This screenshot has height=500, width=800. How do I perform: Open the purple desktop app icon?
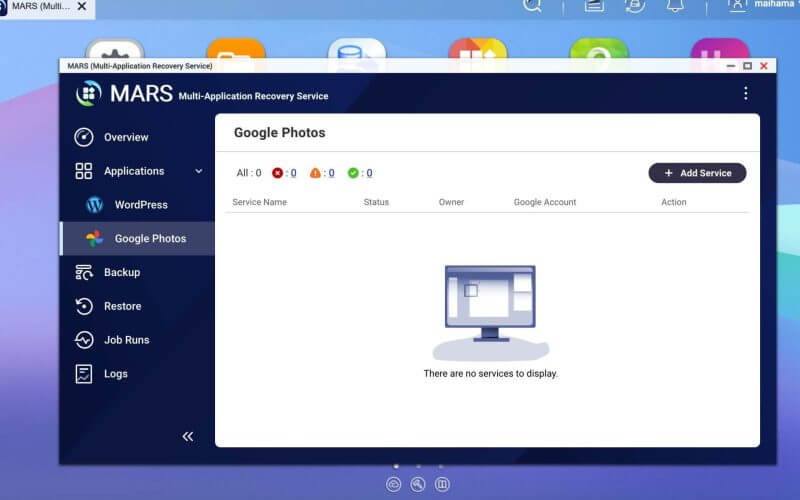tap(720, 48)
